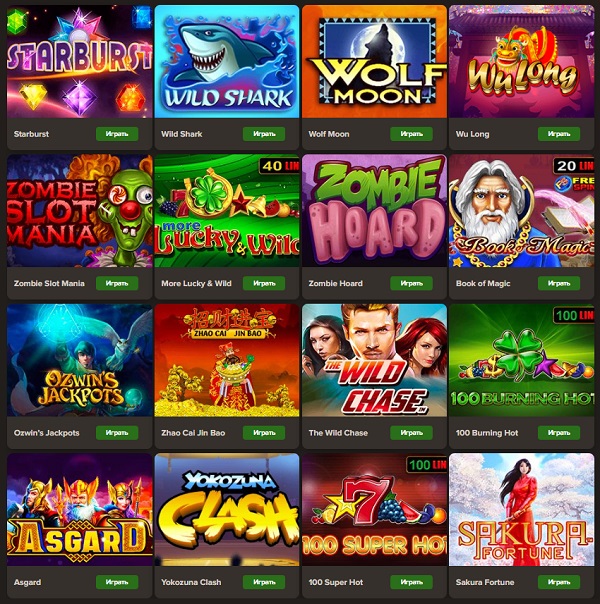This screenshot has width=600, height=604.
Task: Click the green play button for Starburst
Action: coord(117,134)
